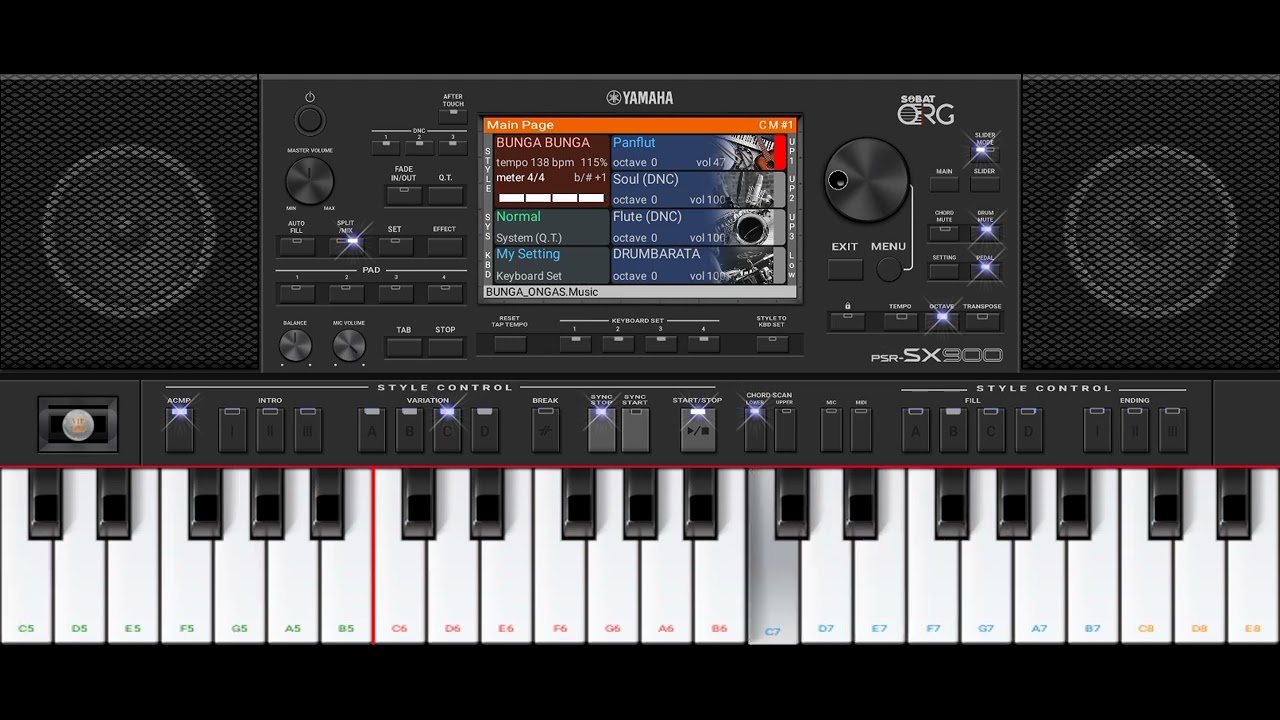
Task: Click the SET button
Action: (395, 245)
